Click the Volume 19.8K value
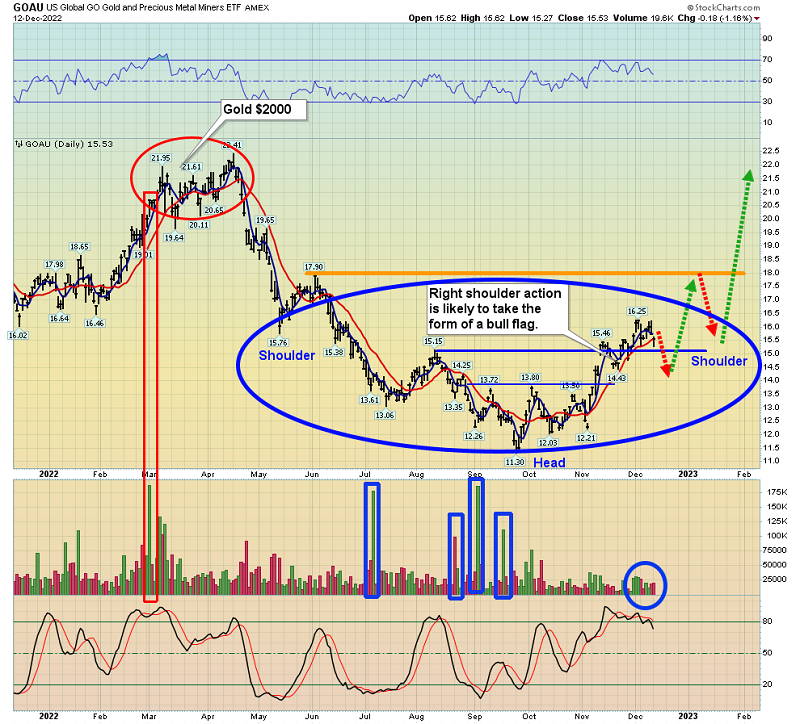Viewport: 800px width, 724px height. 643,18
